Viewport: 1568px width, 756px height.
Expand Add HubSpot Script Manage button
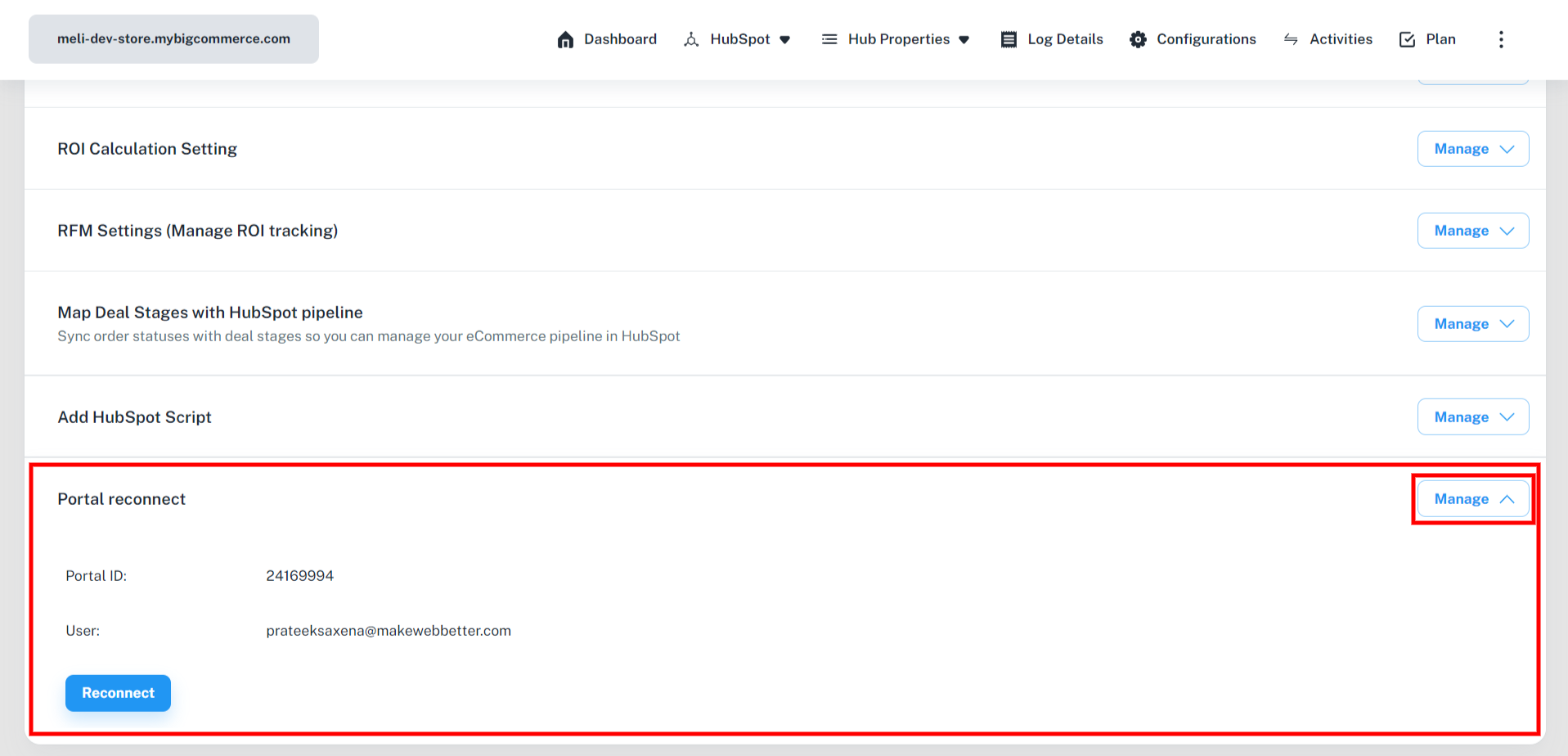1473,417
